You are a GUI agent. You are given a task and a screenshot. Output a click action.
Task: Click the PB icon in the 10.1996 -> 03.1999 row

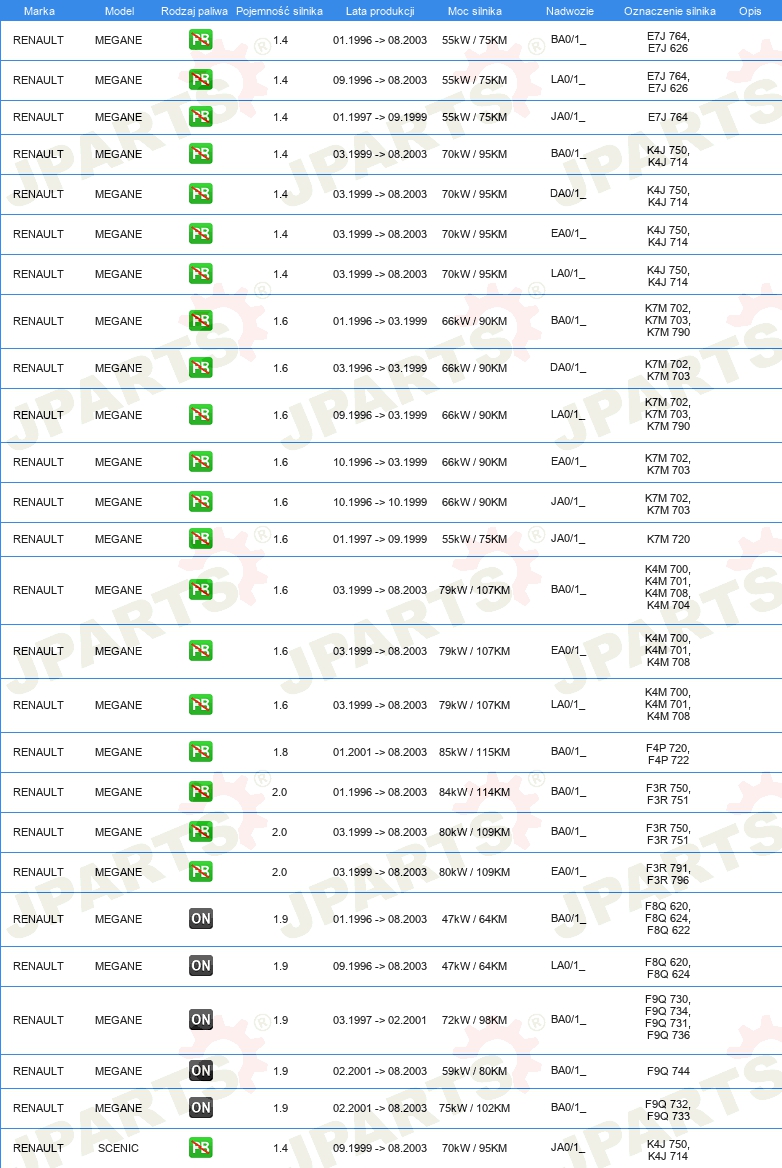pos(200,462)
